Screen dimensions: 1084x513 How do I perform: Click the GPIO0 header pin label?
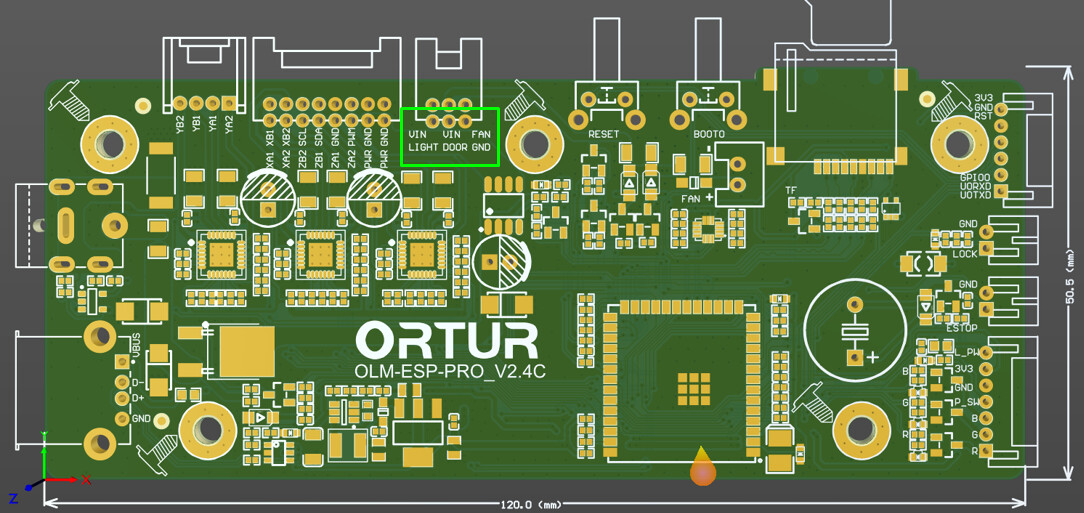pyautogui.click(x=975, y=177)
